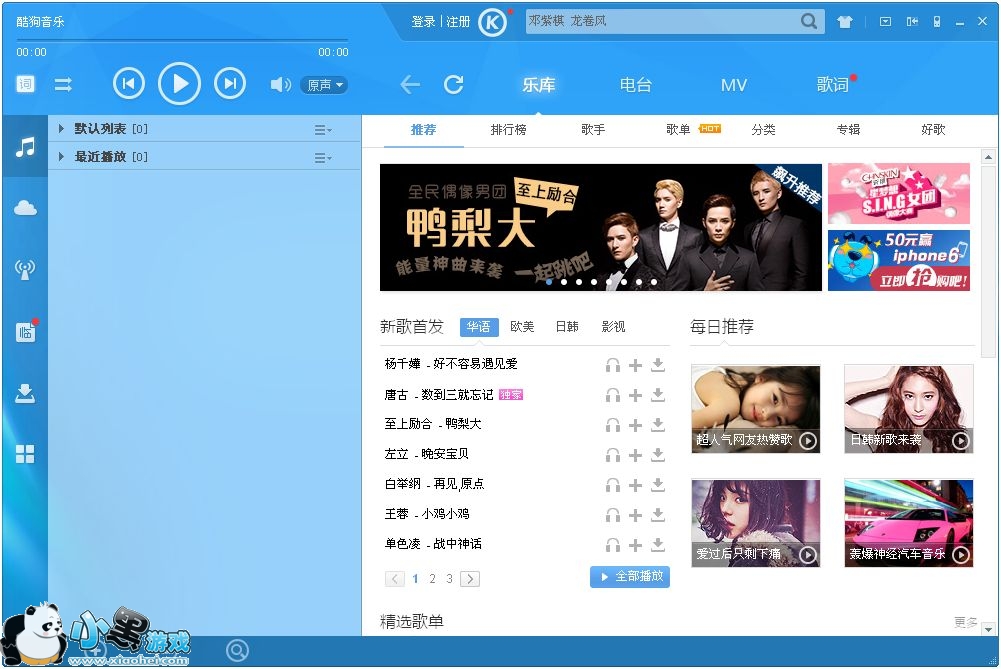Open the 默认列表 list options menu
Viewport: 1001px width, 669px height.
point(323,130)
